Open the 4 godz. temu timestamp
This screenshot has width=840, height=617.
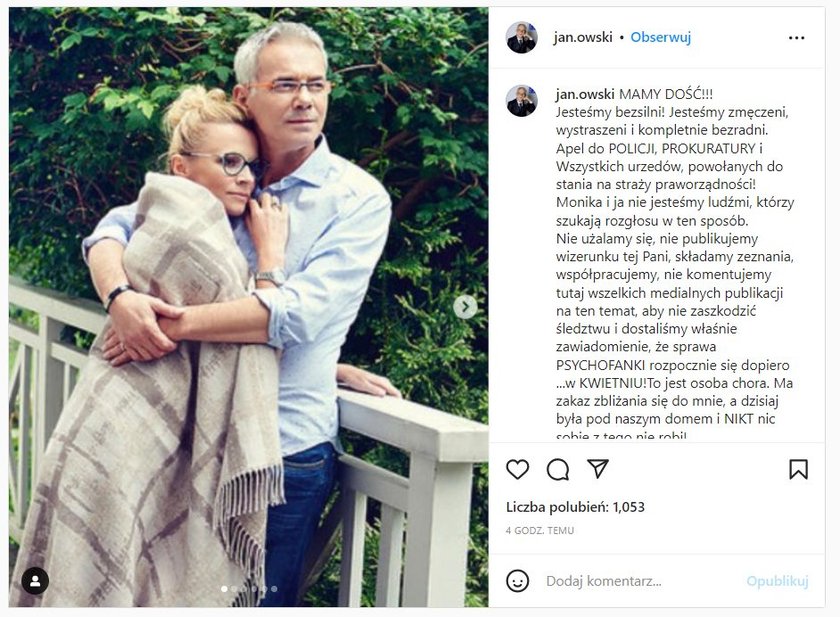pyautogui.click(x=540, y=530)
